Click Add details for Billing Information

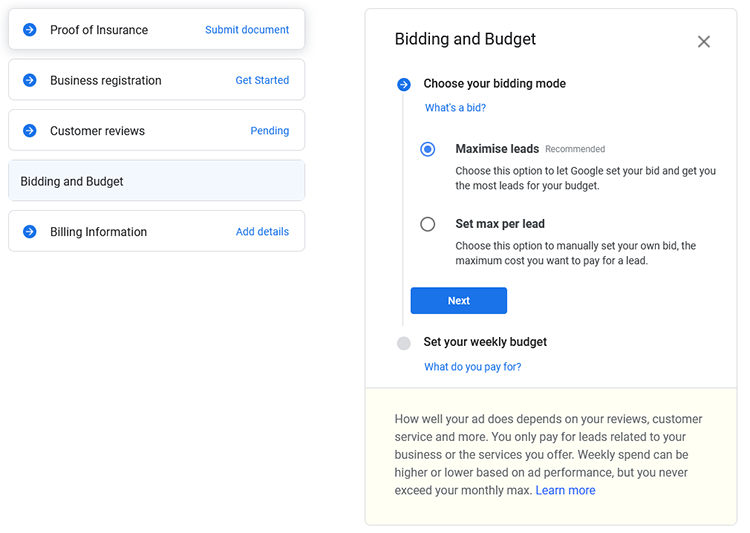(x=262, y=232)
